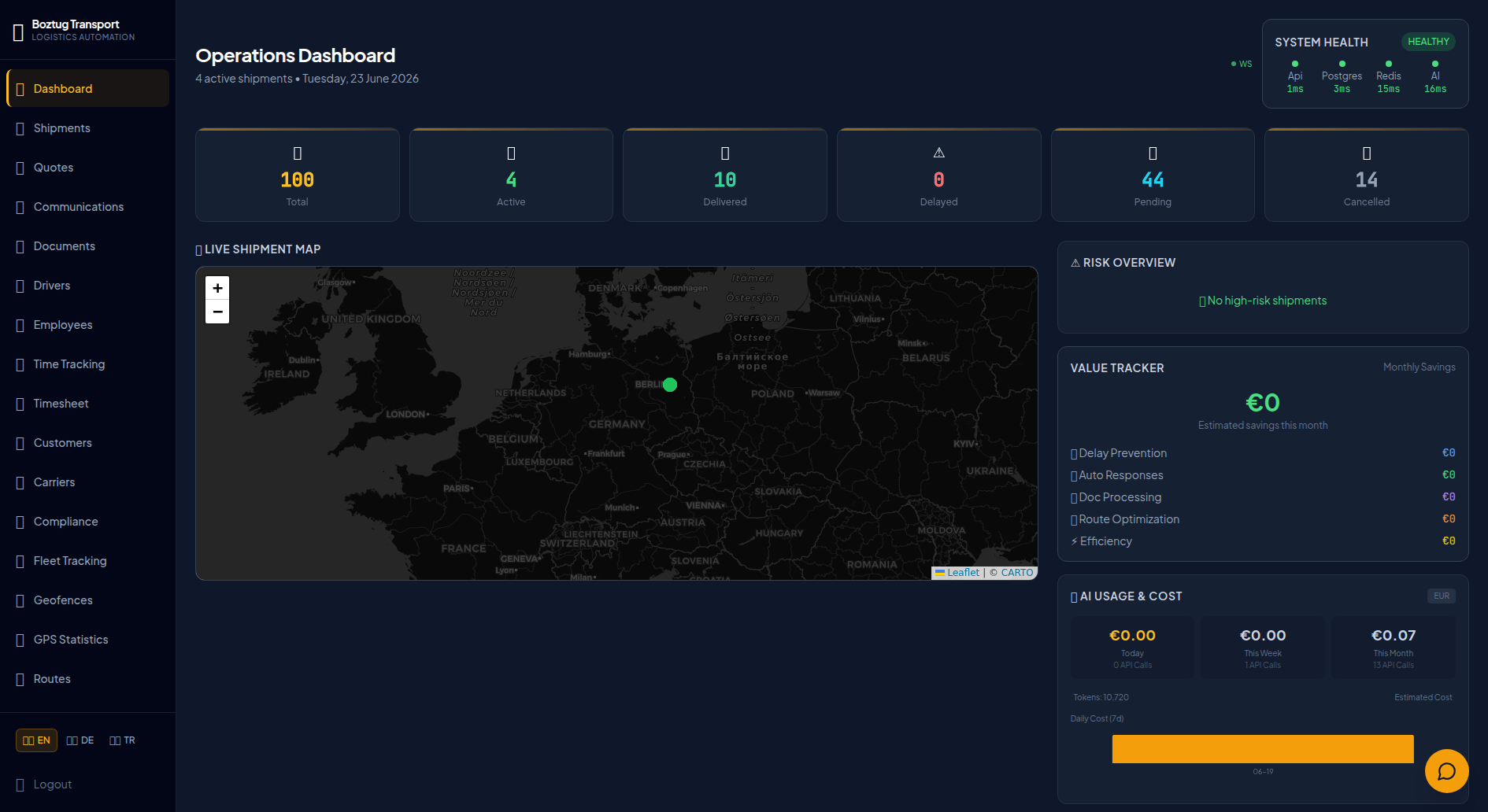Image resolution: width=1488 pixels, height=812 pixels.
Task: Click the Delay Prevention savings row
Action: coord(1263,453)
